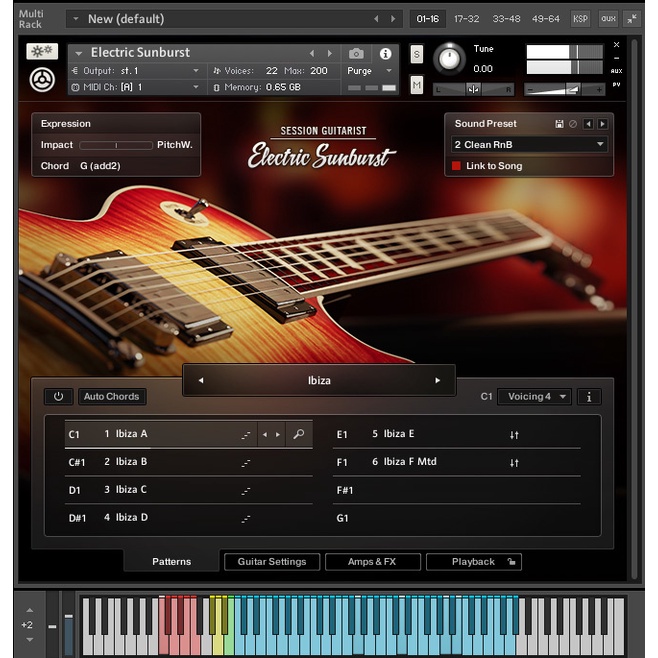Select the 17-32 rack page button
This screenshot has width=658, height=658.
[465, 19]
